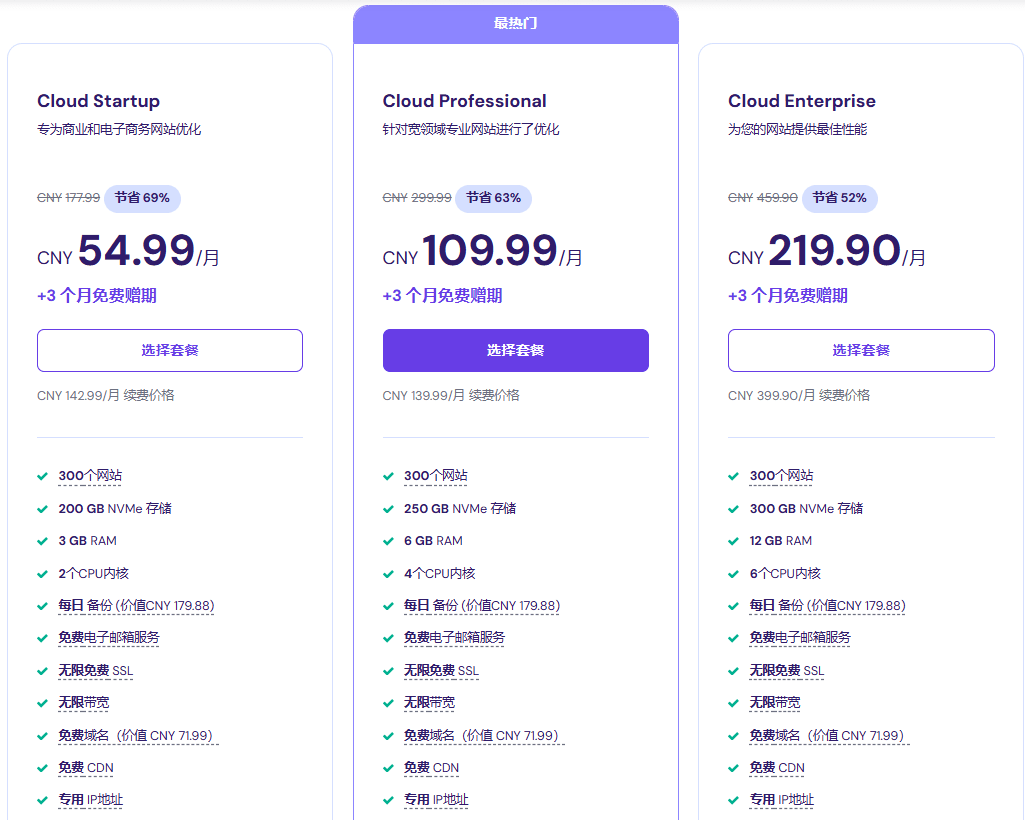Click the checkmark beside 6 GB RAM
Image resolution: width=1025 pixels, height=820 pixels.
click(x=388, y=541)
